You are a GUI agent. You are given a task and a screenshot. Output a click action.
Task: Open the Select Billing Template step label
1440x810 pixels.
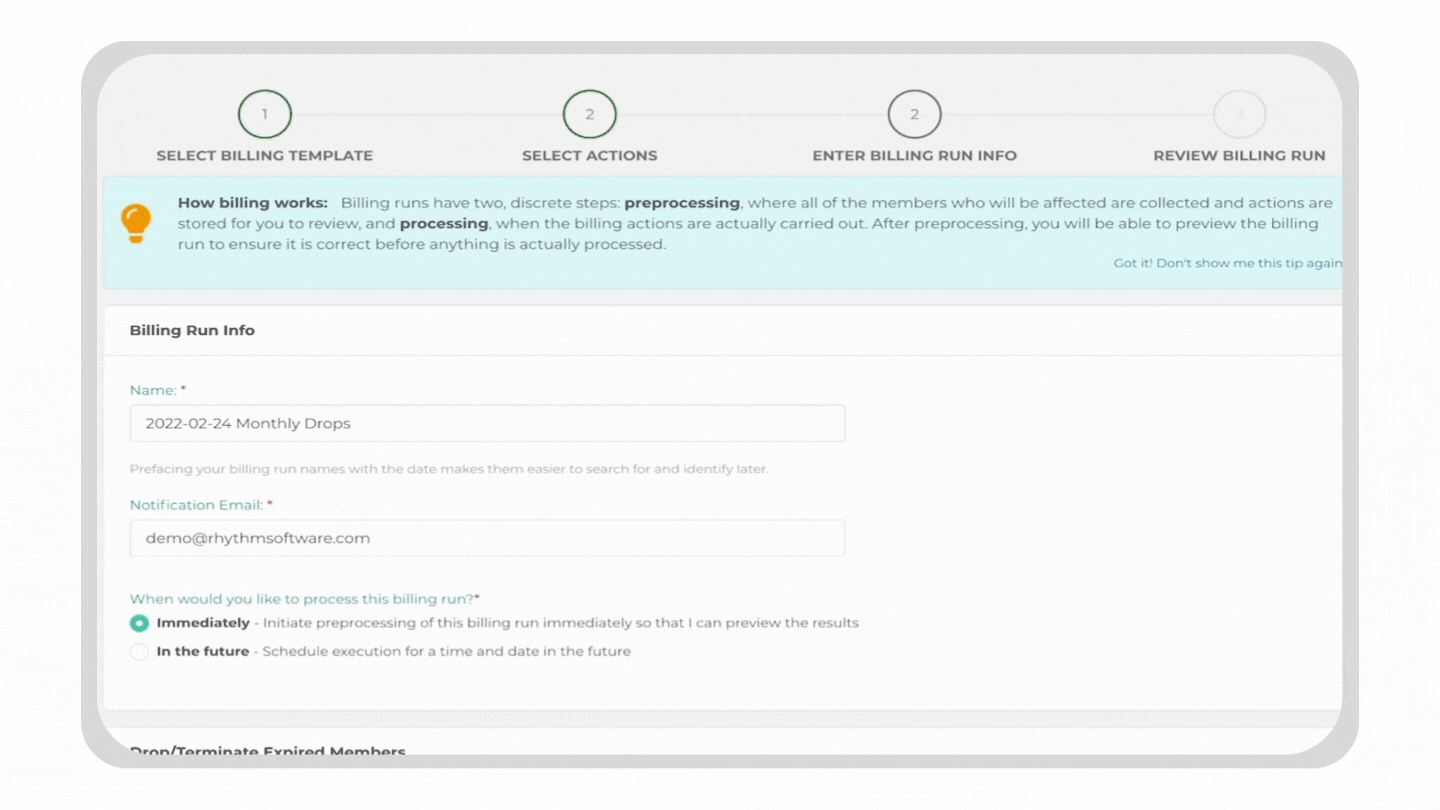265,156
